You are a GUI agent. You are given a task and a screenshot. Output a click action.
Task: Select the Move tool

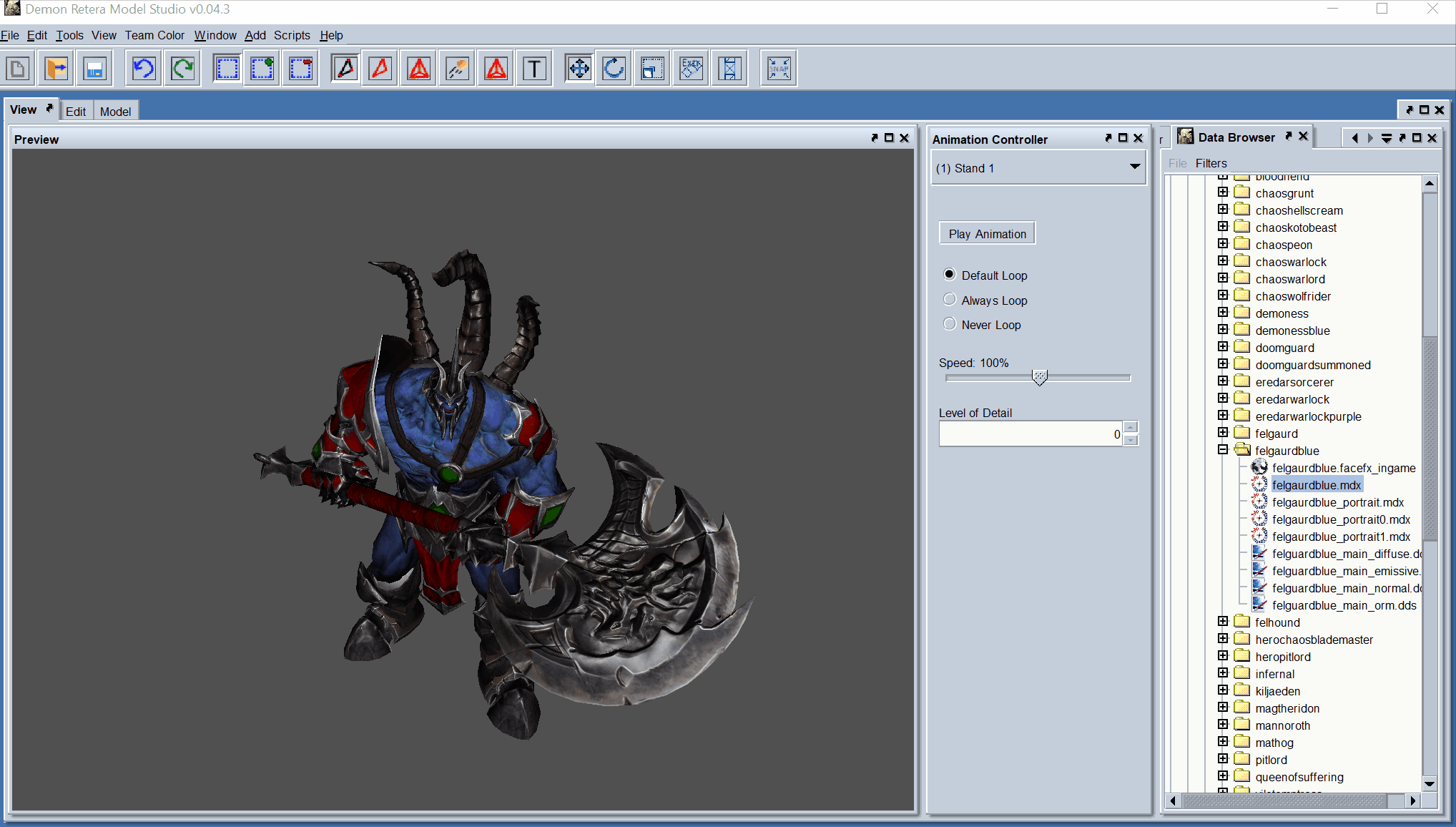click(x=579, y=69)
